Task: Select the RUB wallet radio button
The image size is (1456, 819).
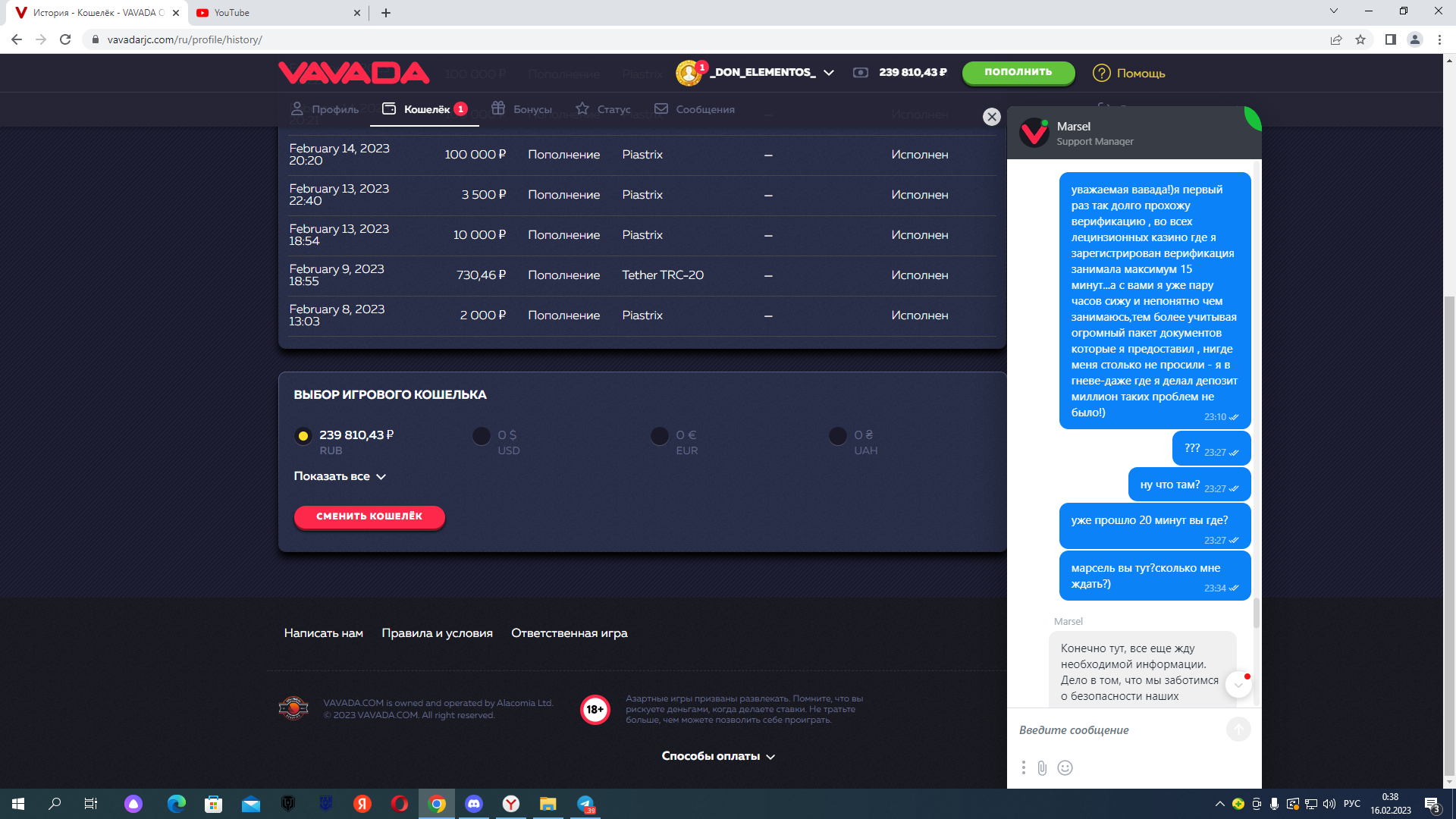Action: point(303,436)
